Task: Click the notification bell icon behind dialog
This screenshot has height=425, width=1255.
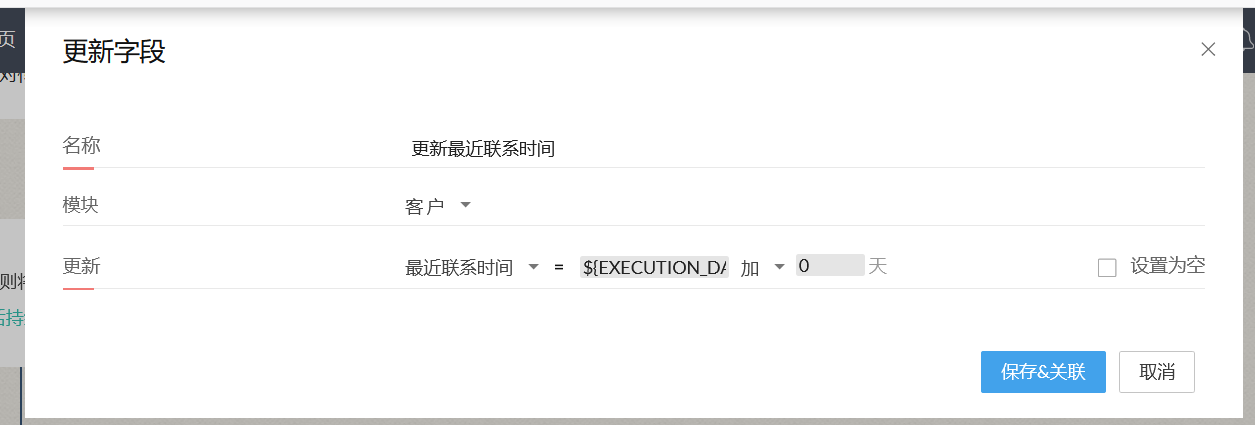Action: [x=1247, y=40]
